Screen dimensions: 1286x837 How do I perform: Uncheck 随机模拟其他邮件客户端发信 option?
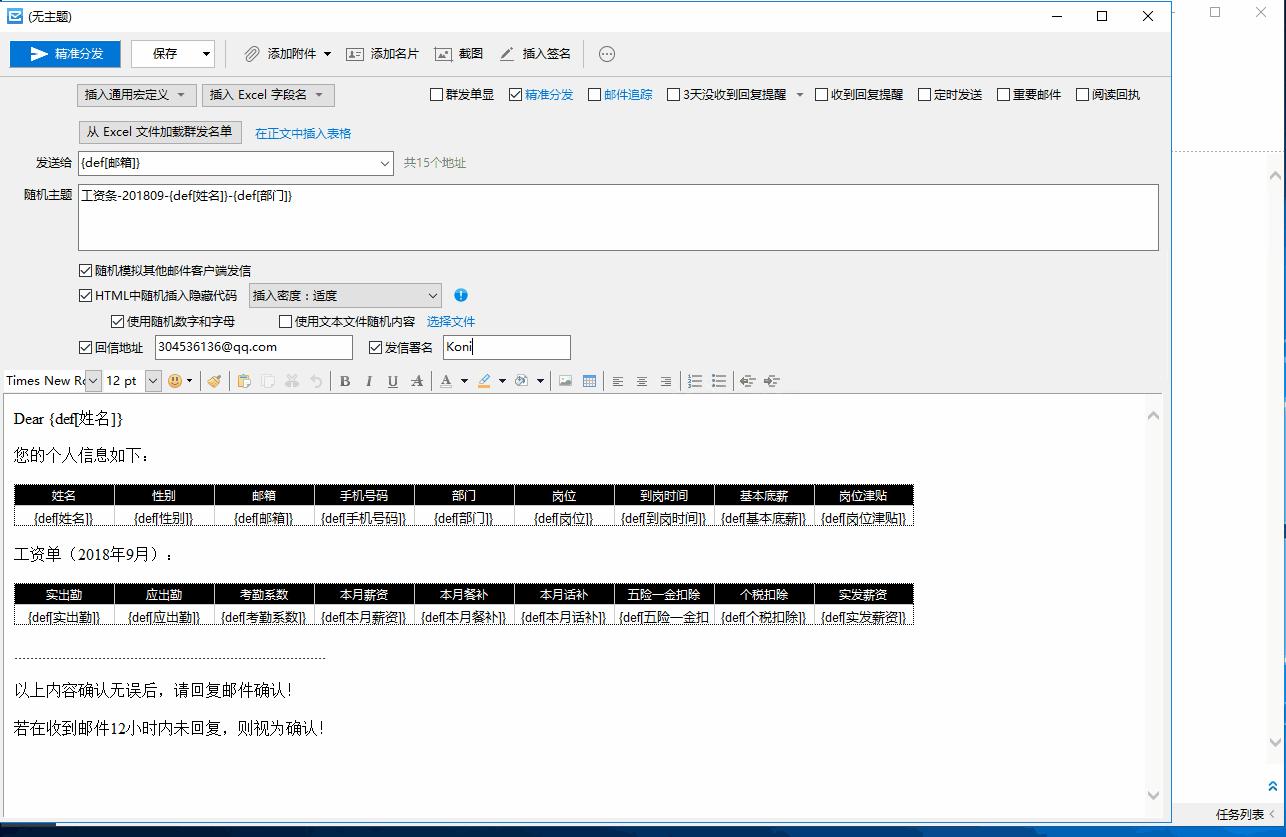[x=85, y=270]
